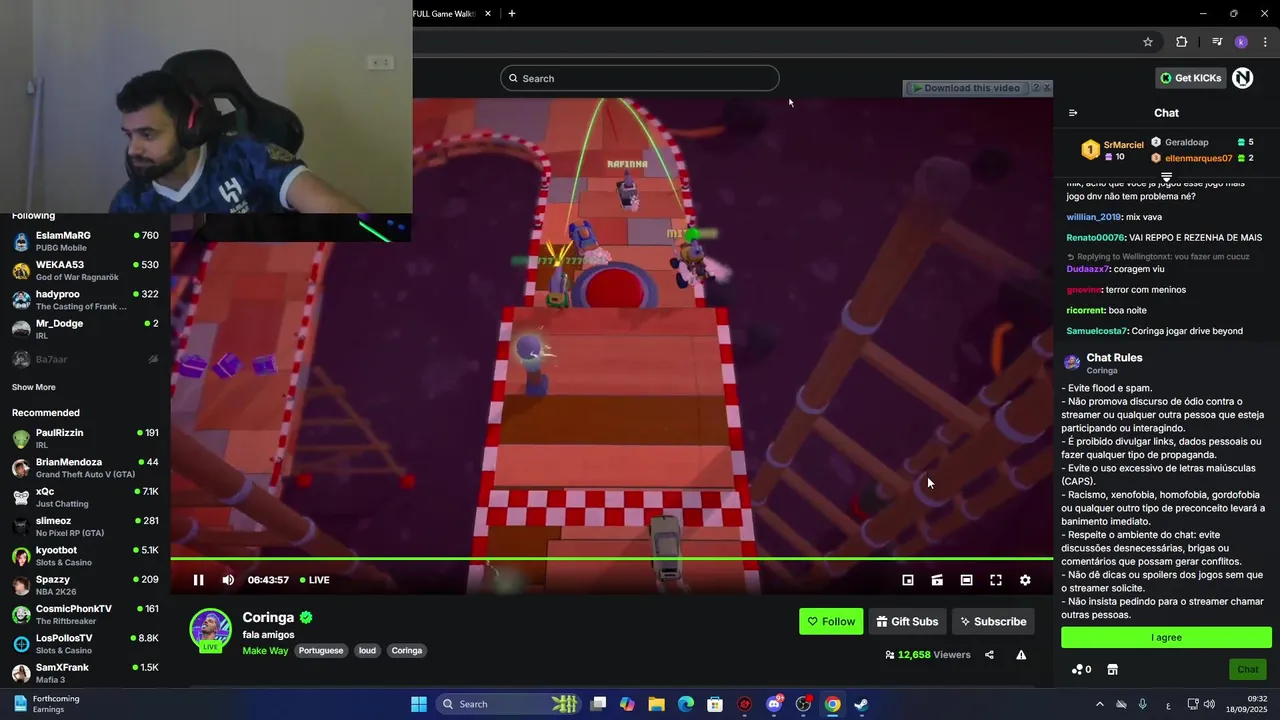Open slimeoz recommended channel
Image resolution: width=1280 pixels, height=720 pixels.
pyautogui.click(x=85, y=526)
